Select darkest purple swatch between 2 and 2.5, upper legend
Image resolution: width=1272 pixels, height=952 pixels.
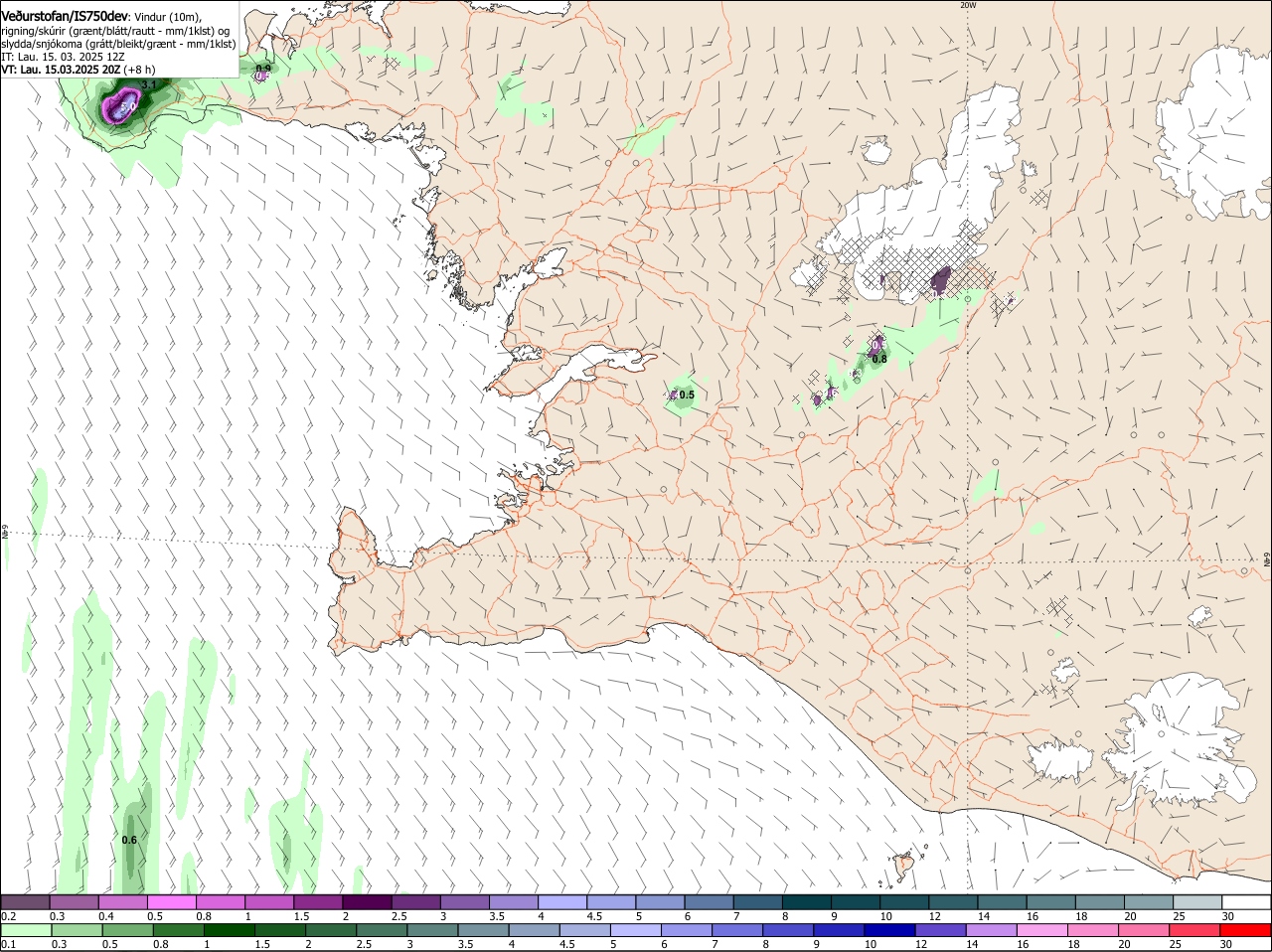pos(367,901)
